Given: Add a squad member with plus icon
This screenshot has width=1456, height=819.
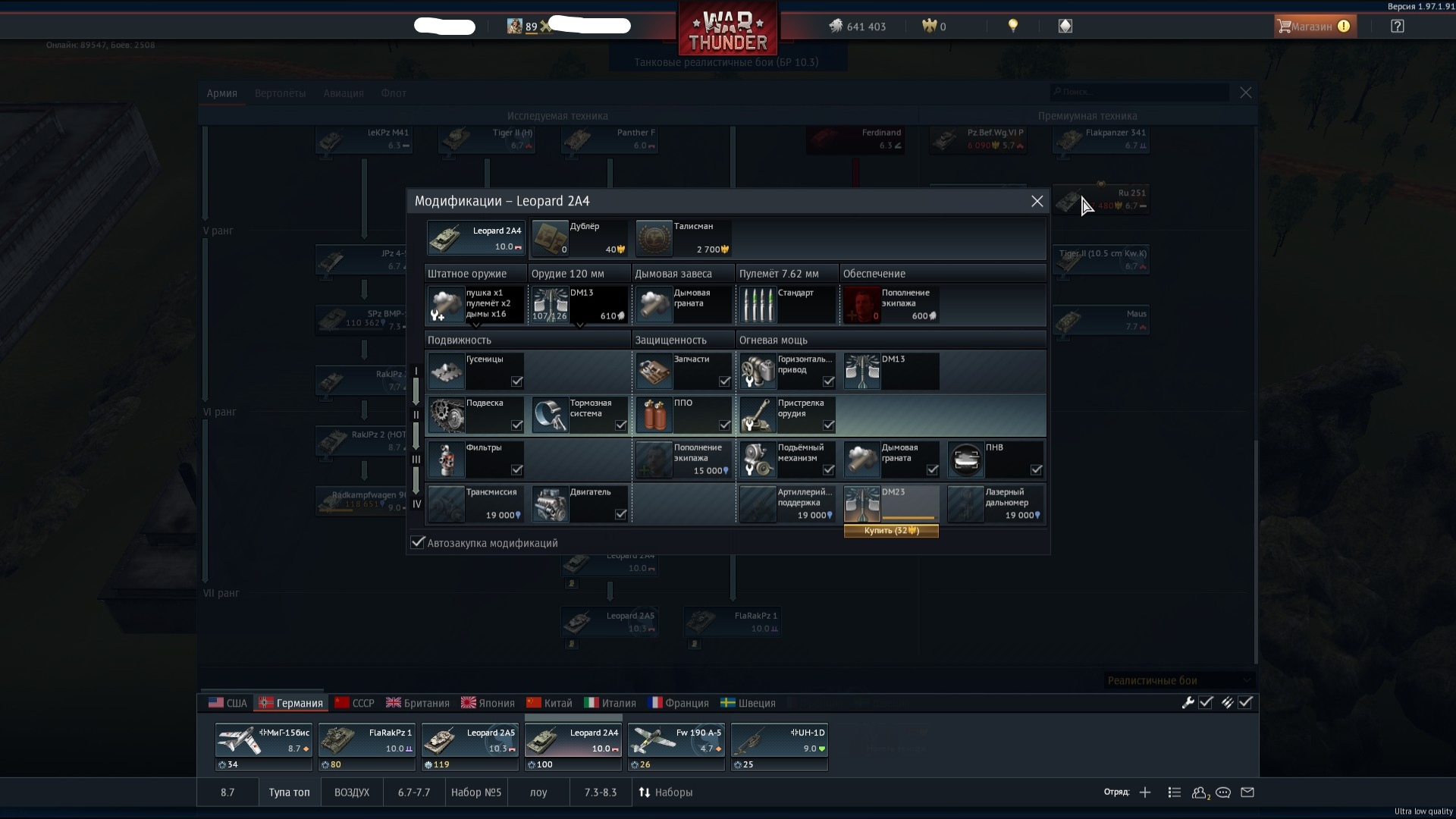Looking at the screenshot, I should pyautogui.click(x=1145, y=792).
